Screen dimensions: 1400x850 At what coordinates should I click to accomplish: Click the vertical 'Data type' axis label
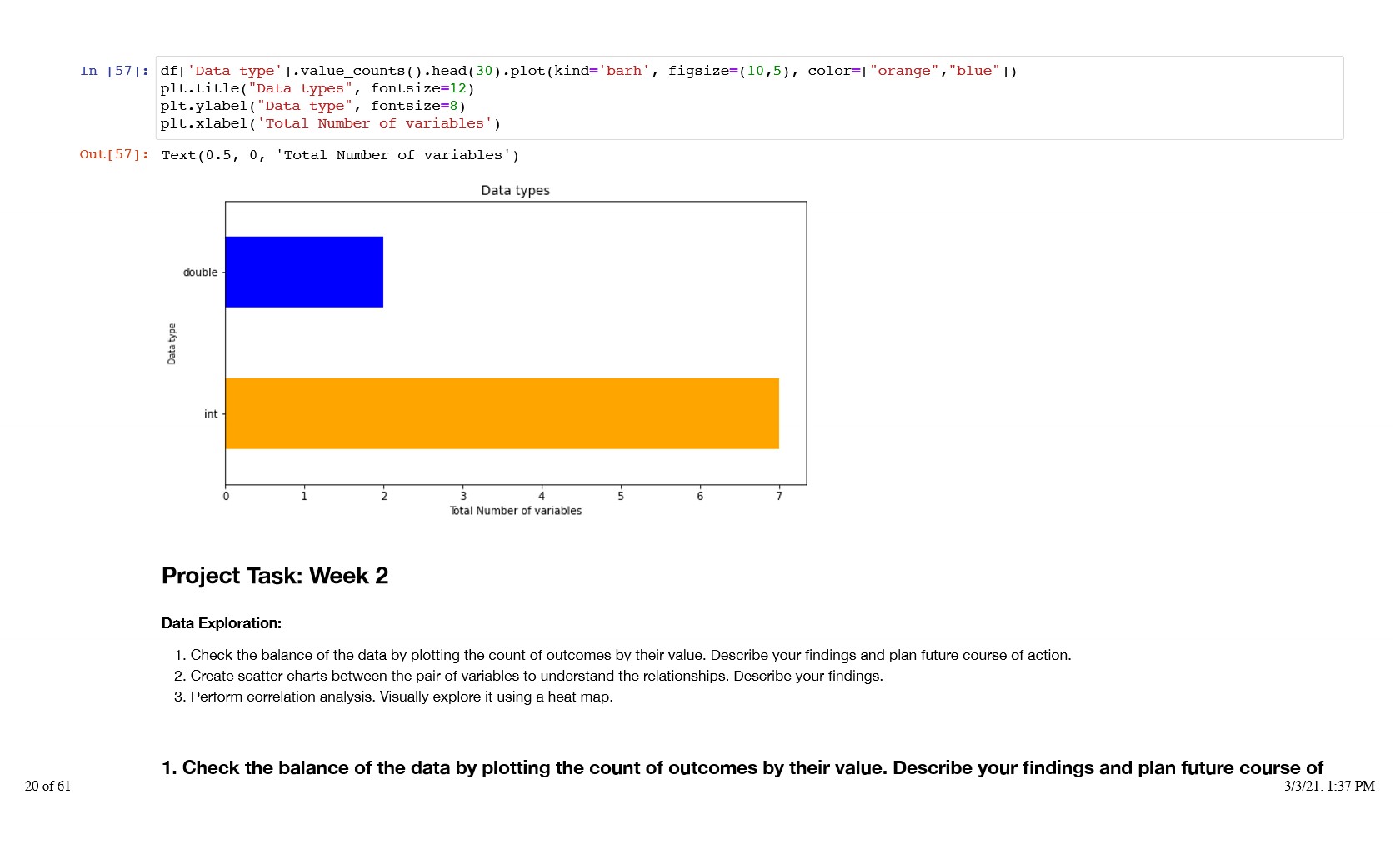click(172, 343)
